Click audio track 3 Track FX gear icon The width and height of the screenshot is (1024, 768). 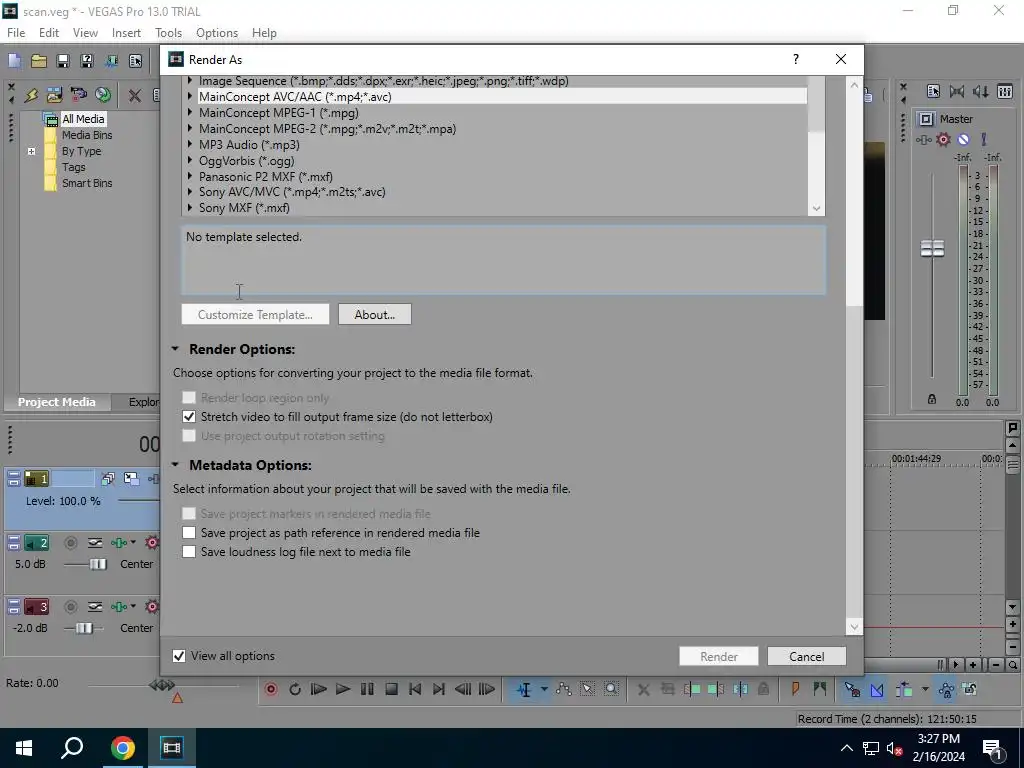pyautogui.click(x=152, y=607)
